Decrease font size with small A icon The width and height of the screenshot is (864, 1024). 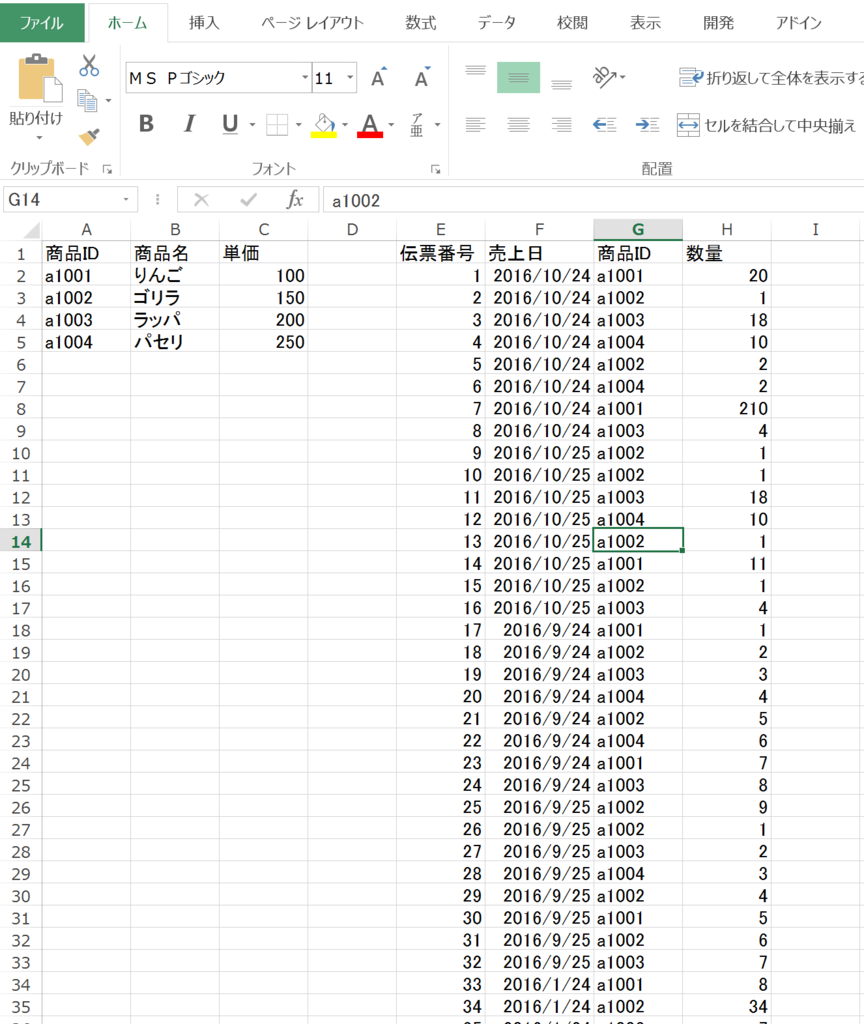(423, 78)
